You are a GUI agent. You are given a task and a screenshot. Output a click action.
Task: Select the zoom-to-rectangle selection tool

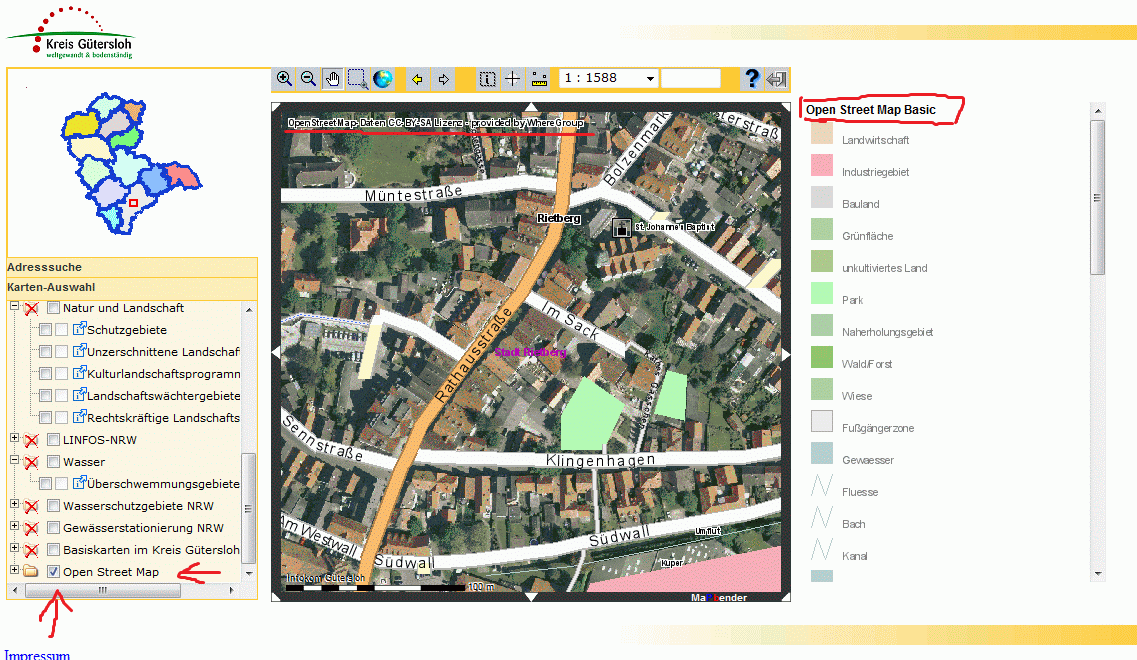(x=357, y=79)
